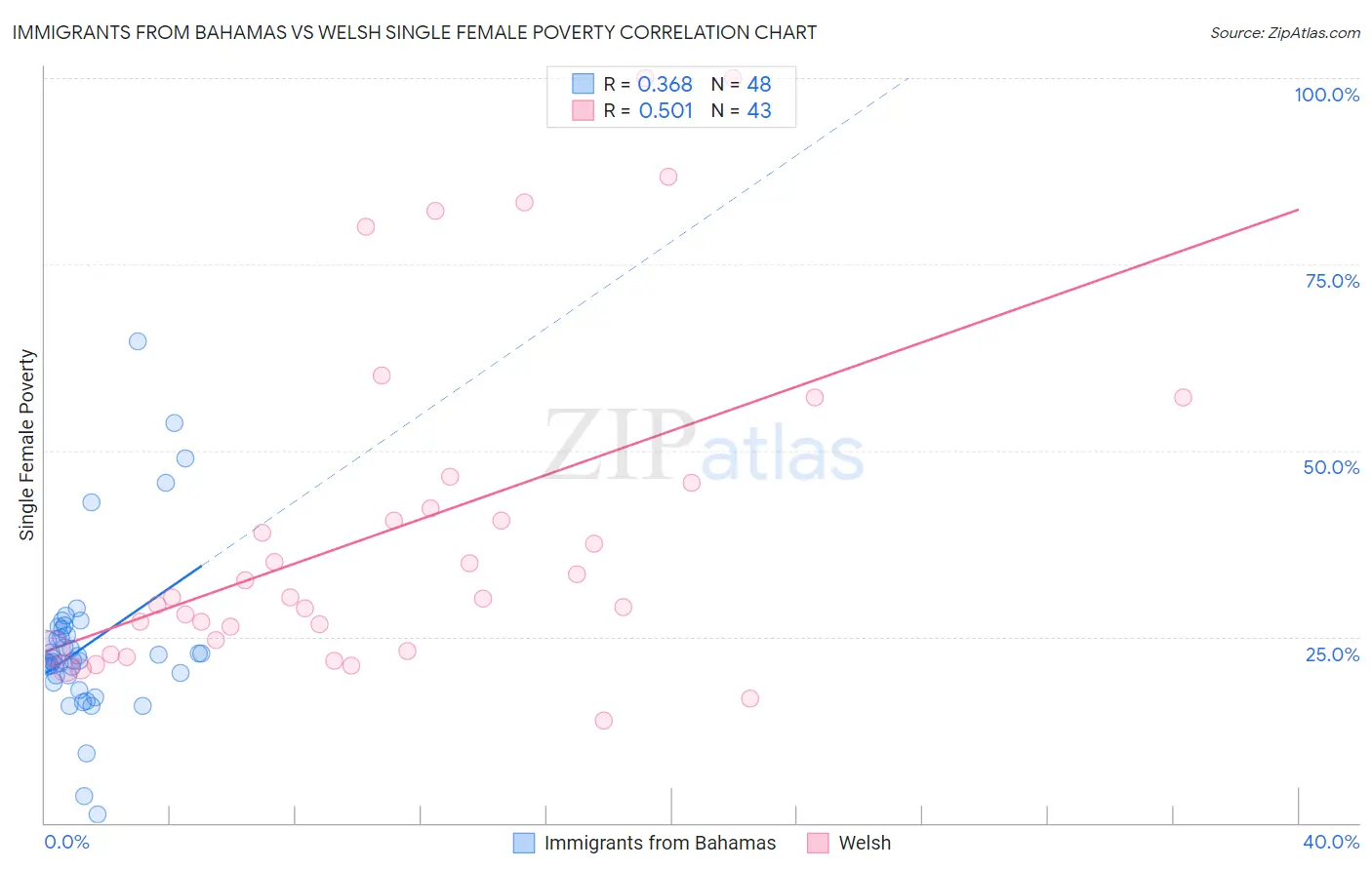
Task: Toggle the Welsh series legend label
Action: [865, 843]
